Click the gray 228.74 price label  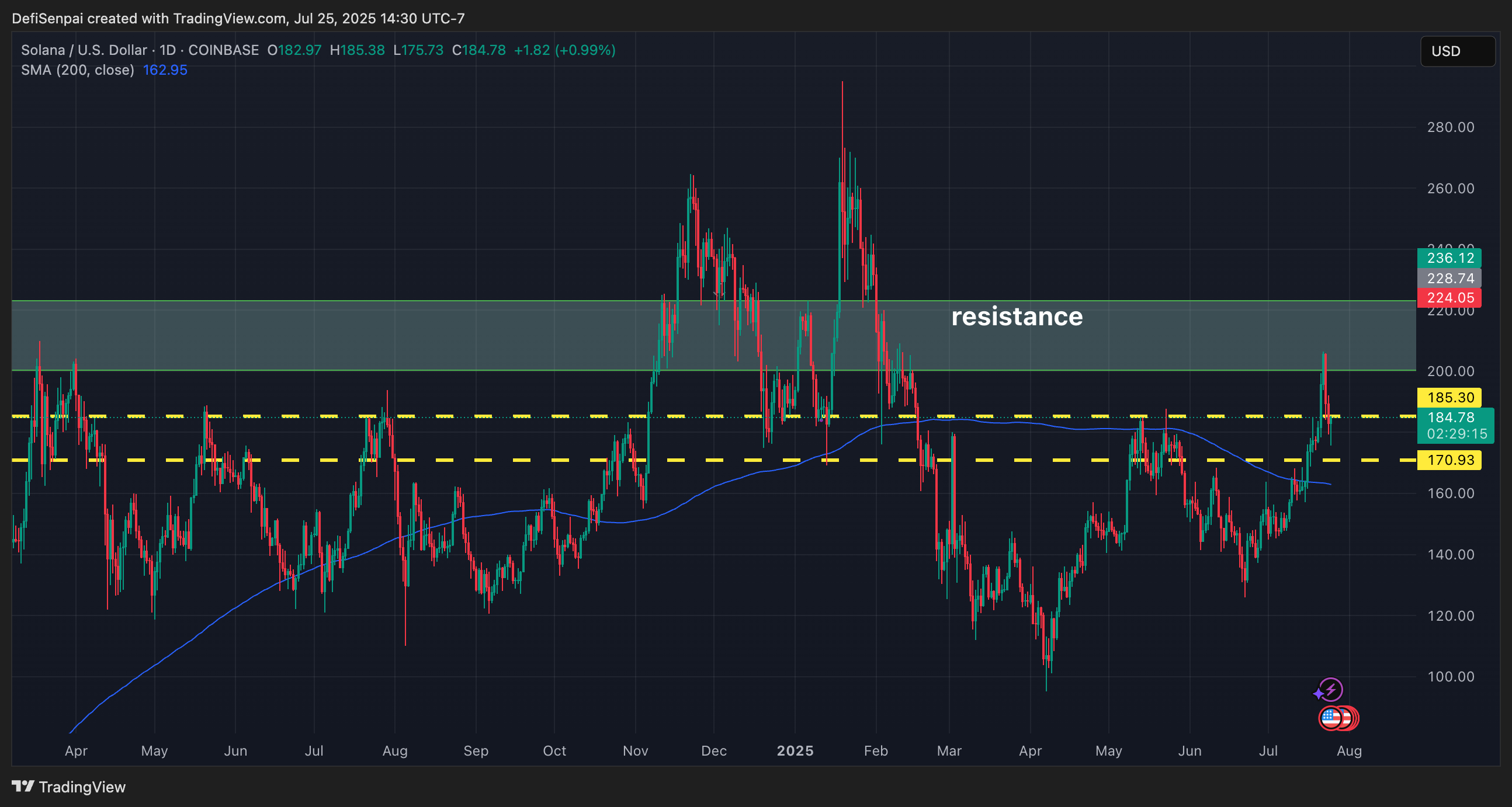pyautogui.click(x=1449, y=278)
